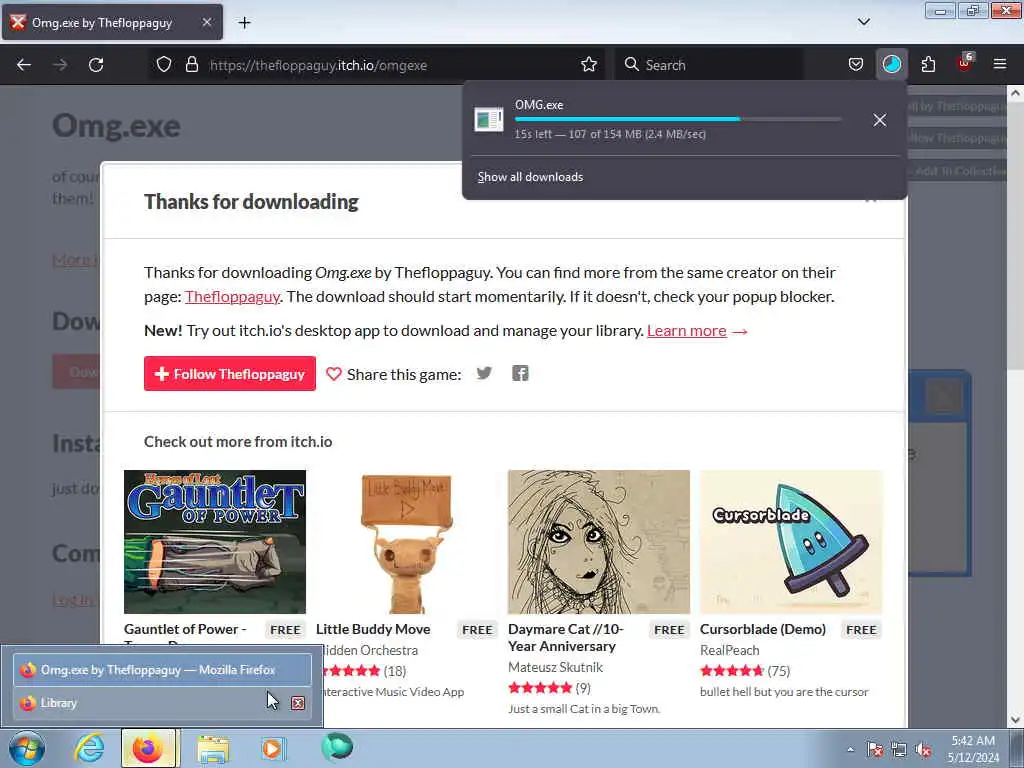
Task: Click the muted volume tray icon
Action: tap(923, 750)
